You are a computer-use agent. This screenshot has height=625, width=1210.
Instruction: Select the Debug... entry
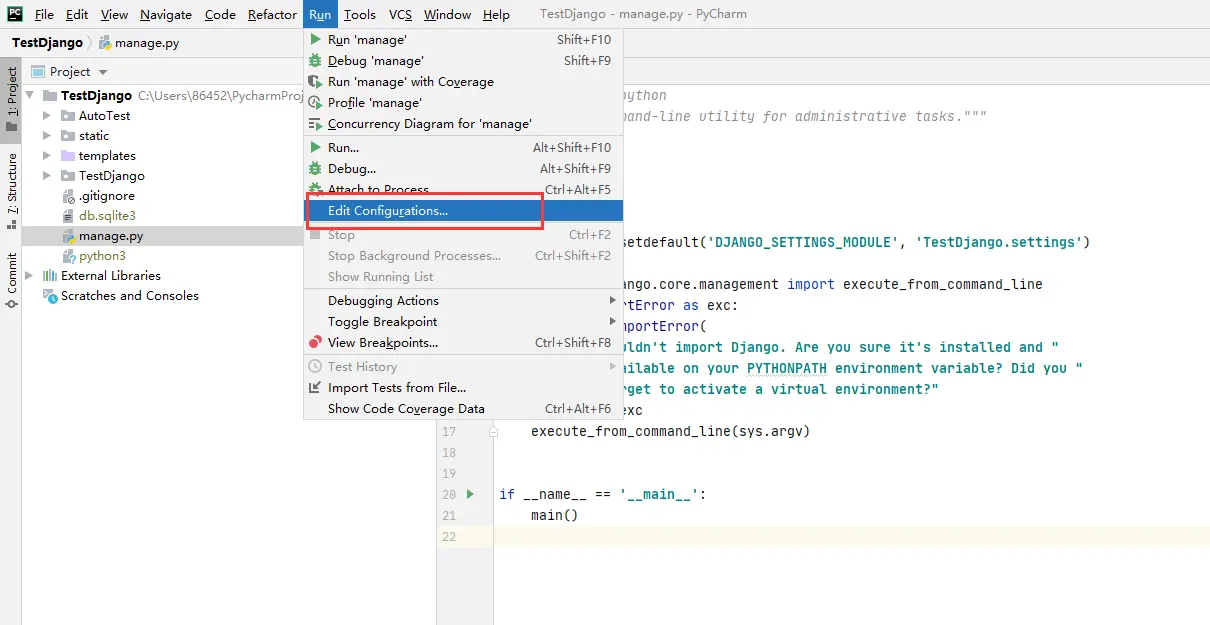coord(463,168)
